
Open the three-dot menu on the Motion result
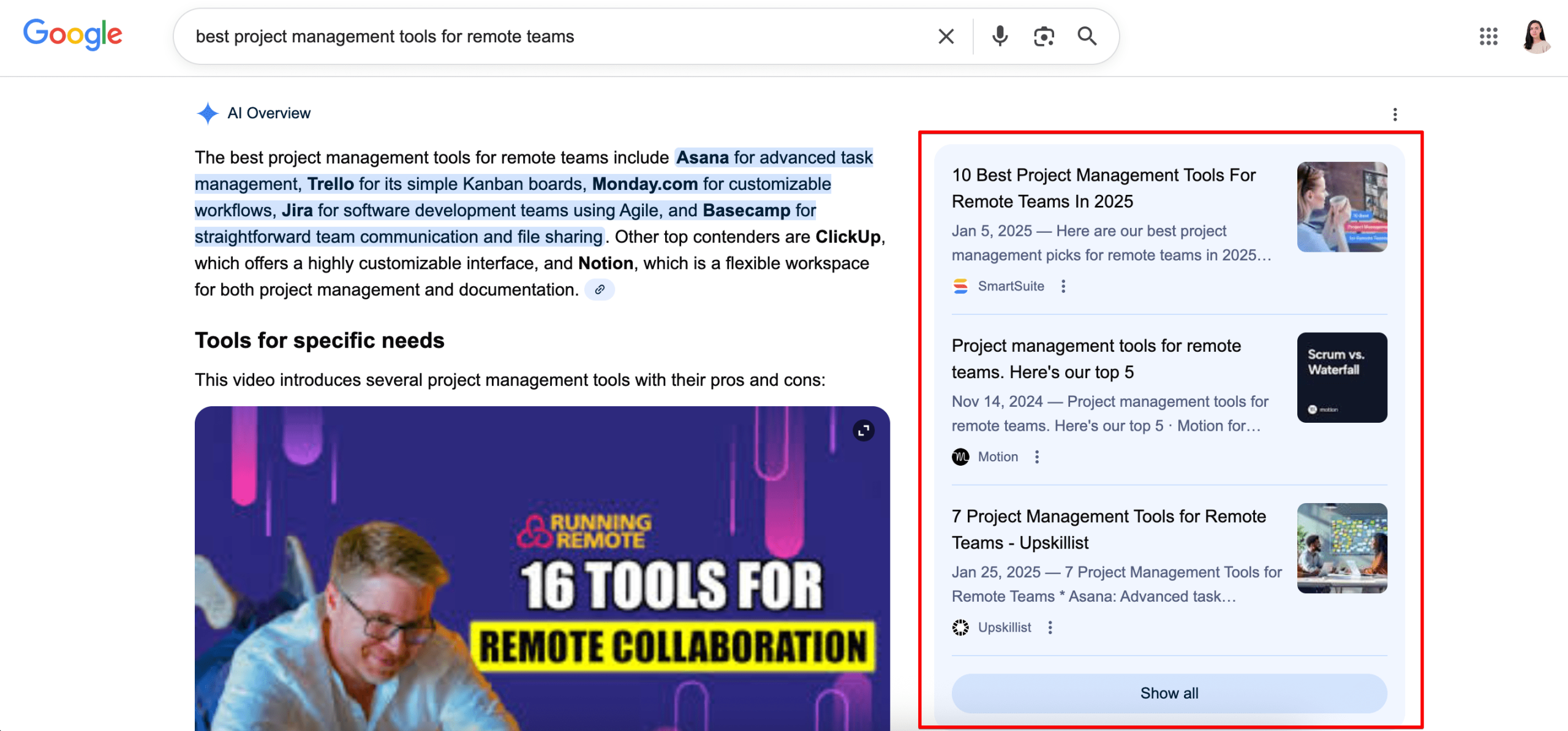pos(1038,456)
